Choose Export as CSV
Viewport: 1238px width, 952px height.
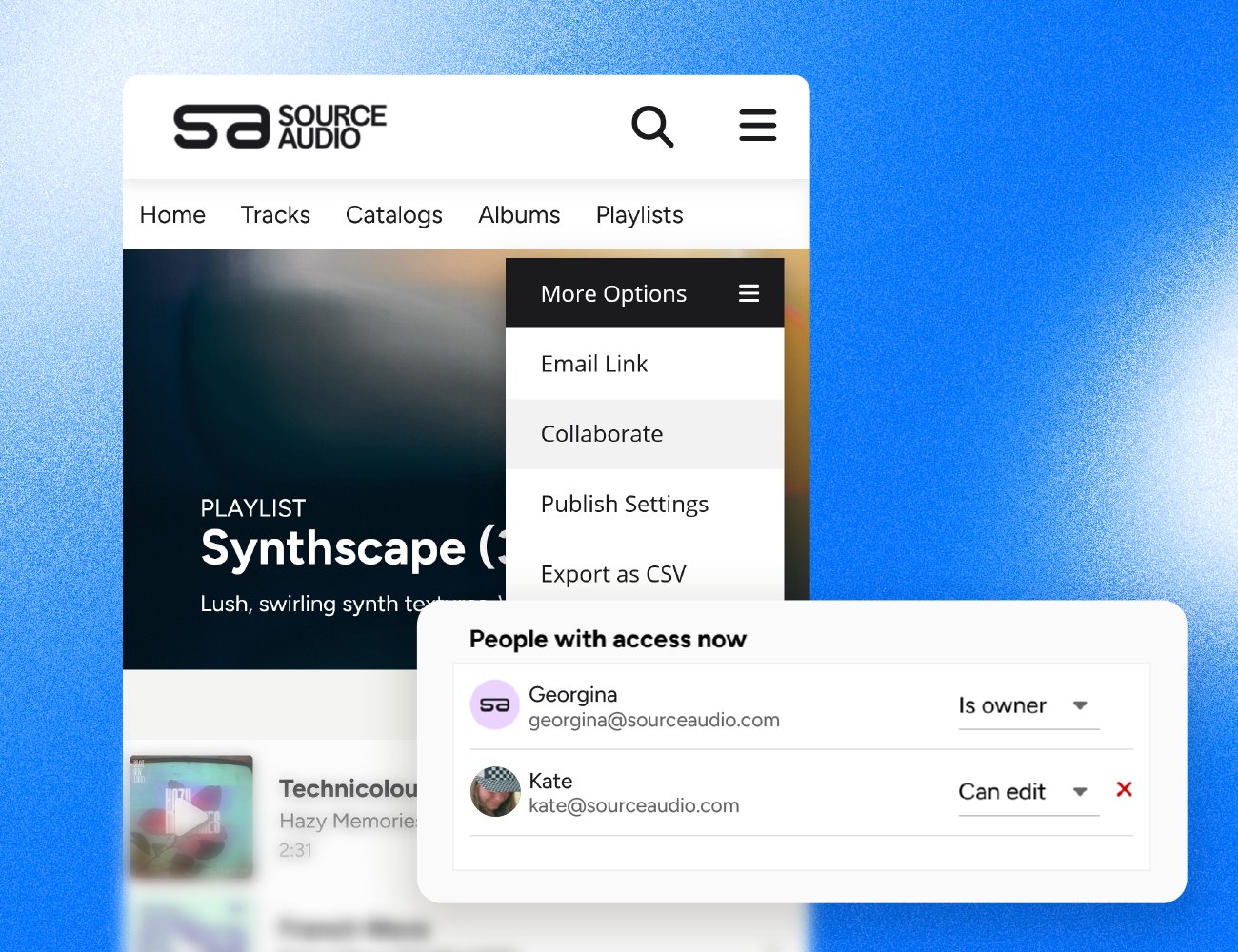645,573
